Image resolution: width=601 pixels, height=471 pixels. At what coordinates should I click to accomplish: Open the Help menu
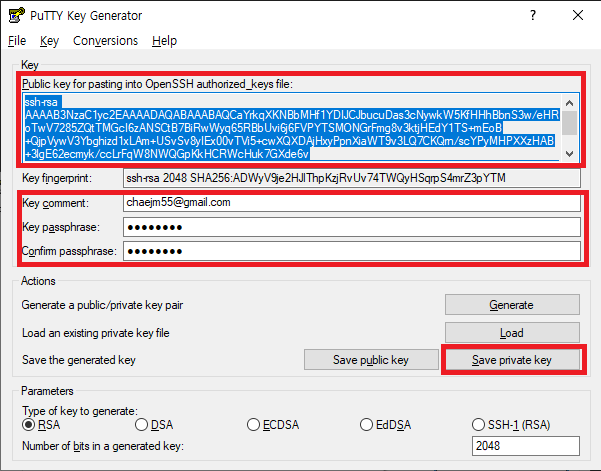point(164,41)
